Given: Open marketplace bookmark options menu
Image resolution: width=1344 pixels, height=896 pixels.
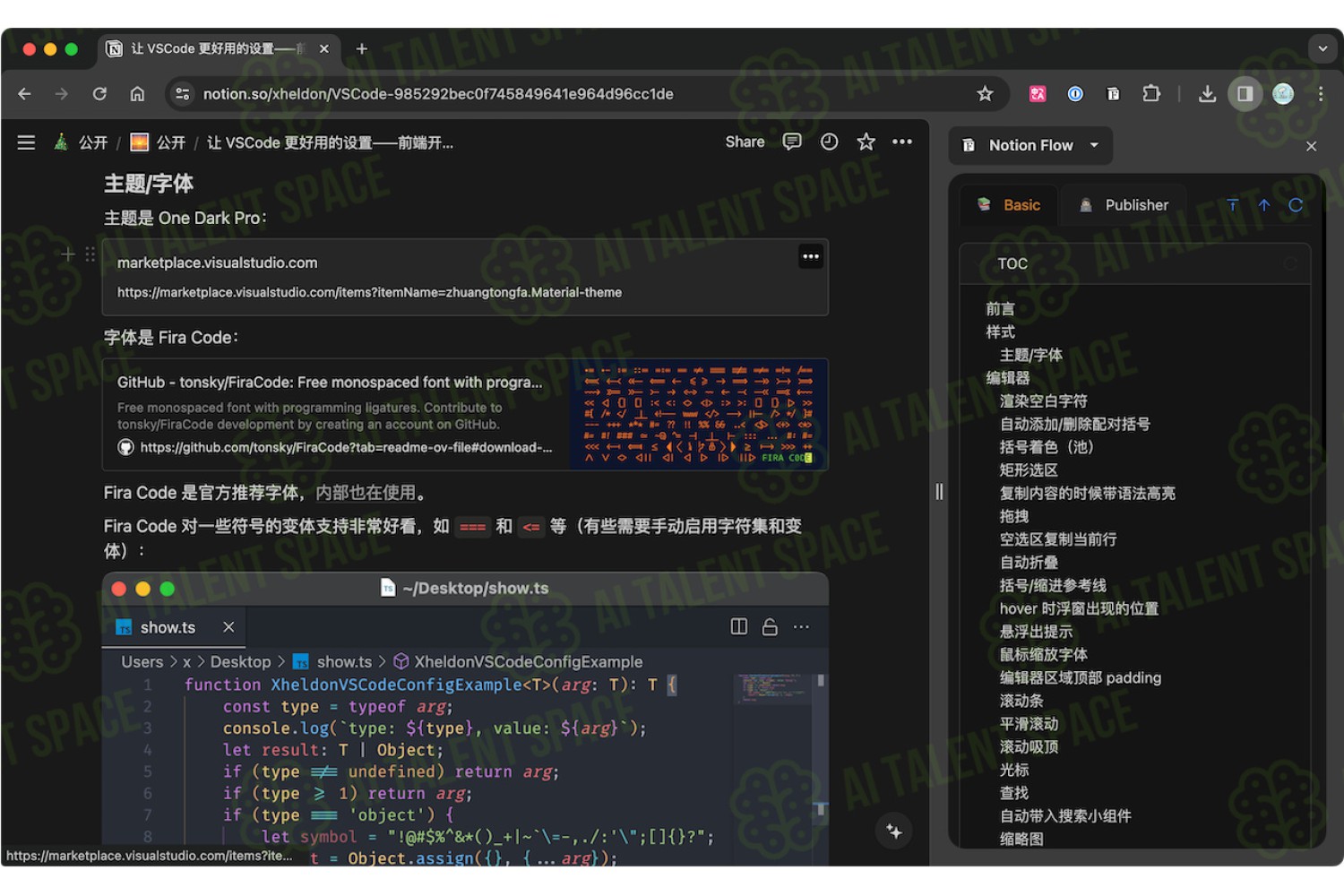Looking at the screenshot, I should pos(811,256).
